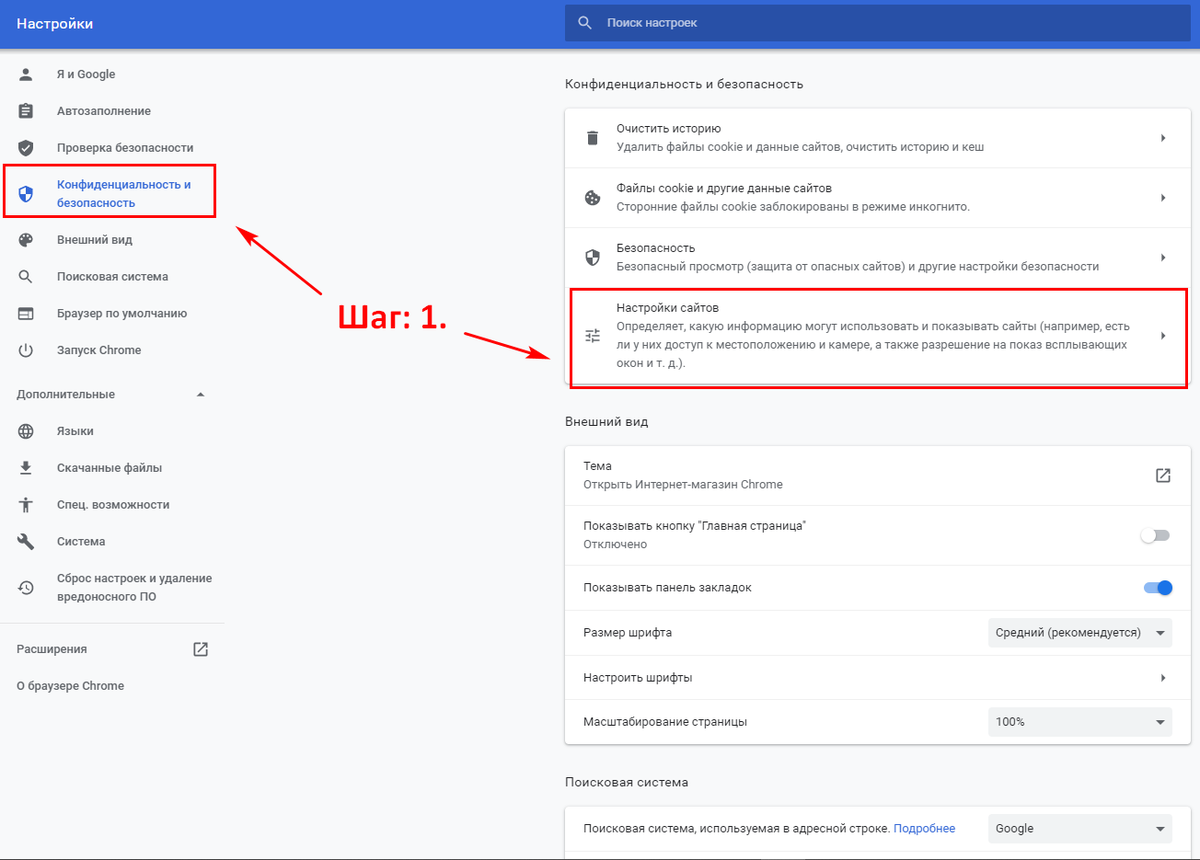Click the Подробнее link

point(924,829)
